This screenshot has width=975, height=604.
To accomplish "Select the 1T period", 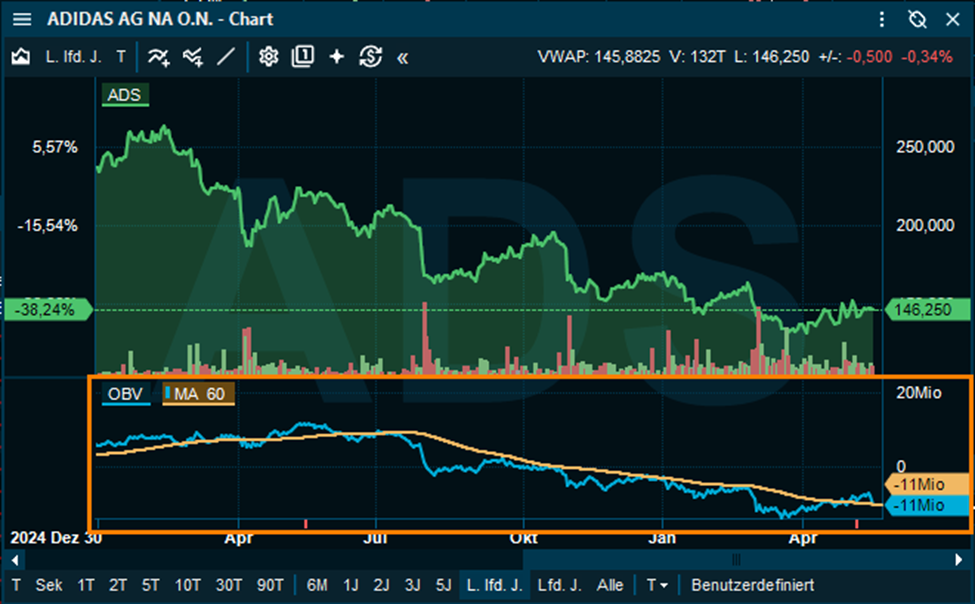I will [x=86, y=585].
